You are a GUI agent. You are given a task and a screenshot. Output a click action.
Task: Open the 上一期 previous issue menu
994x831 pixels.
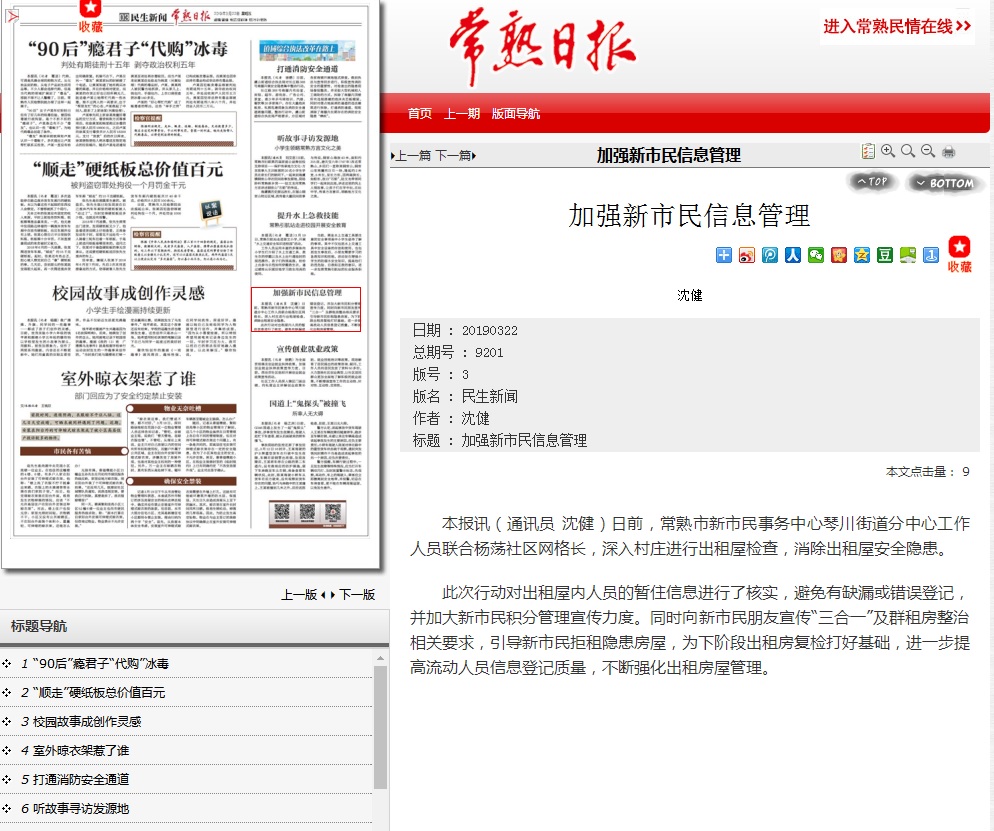(462, 113)
